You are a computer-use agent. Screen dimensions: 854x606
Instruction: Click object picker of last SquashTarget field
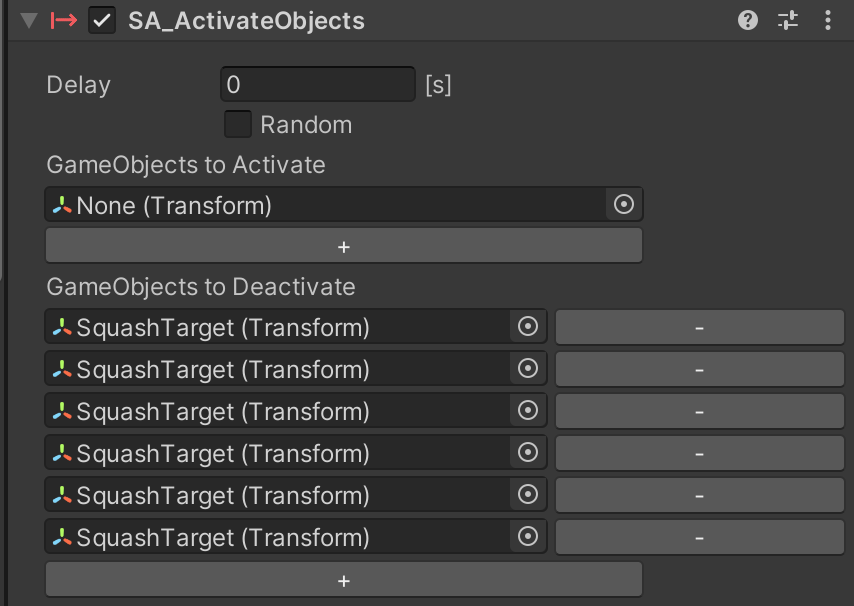click(528, 537)
